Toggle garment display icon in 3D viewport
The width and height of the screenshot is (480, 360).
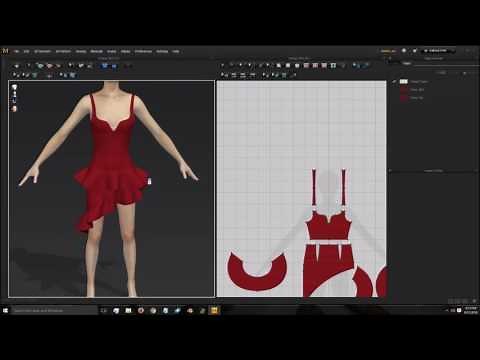pos(14,87)
